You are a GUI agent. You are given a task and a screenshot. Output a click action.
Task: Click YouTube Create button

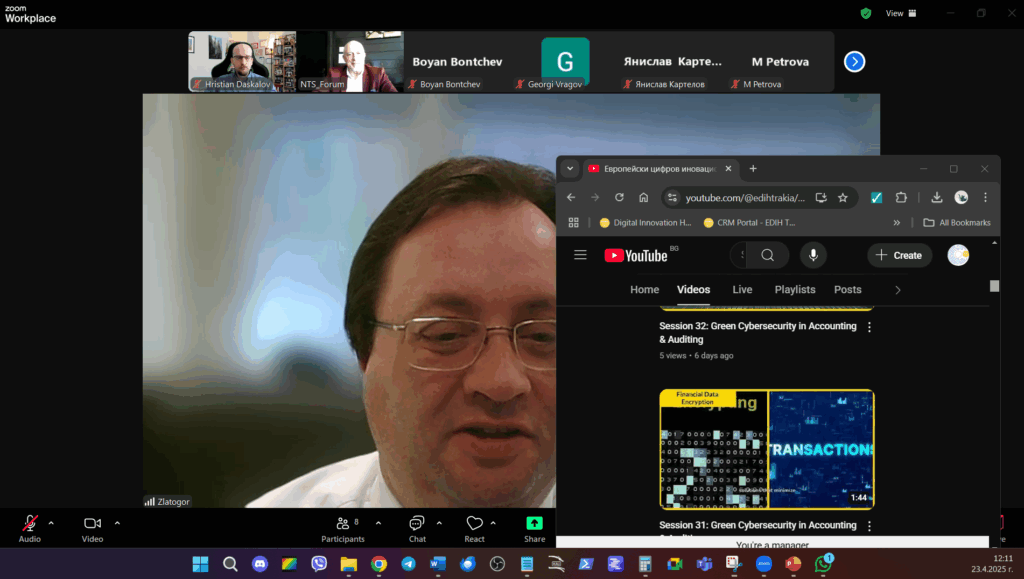899,255
